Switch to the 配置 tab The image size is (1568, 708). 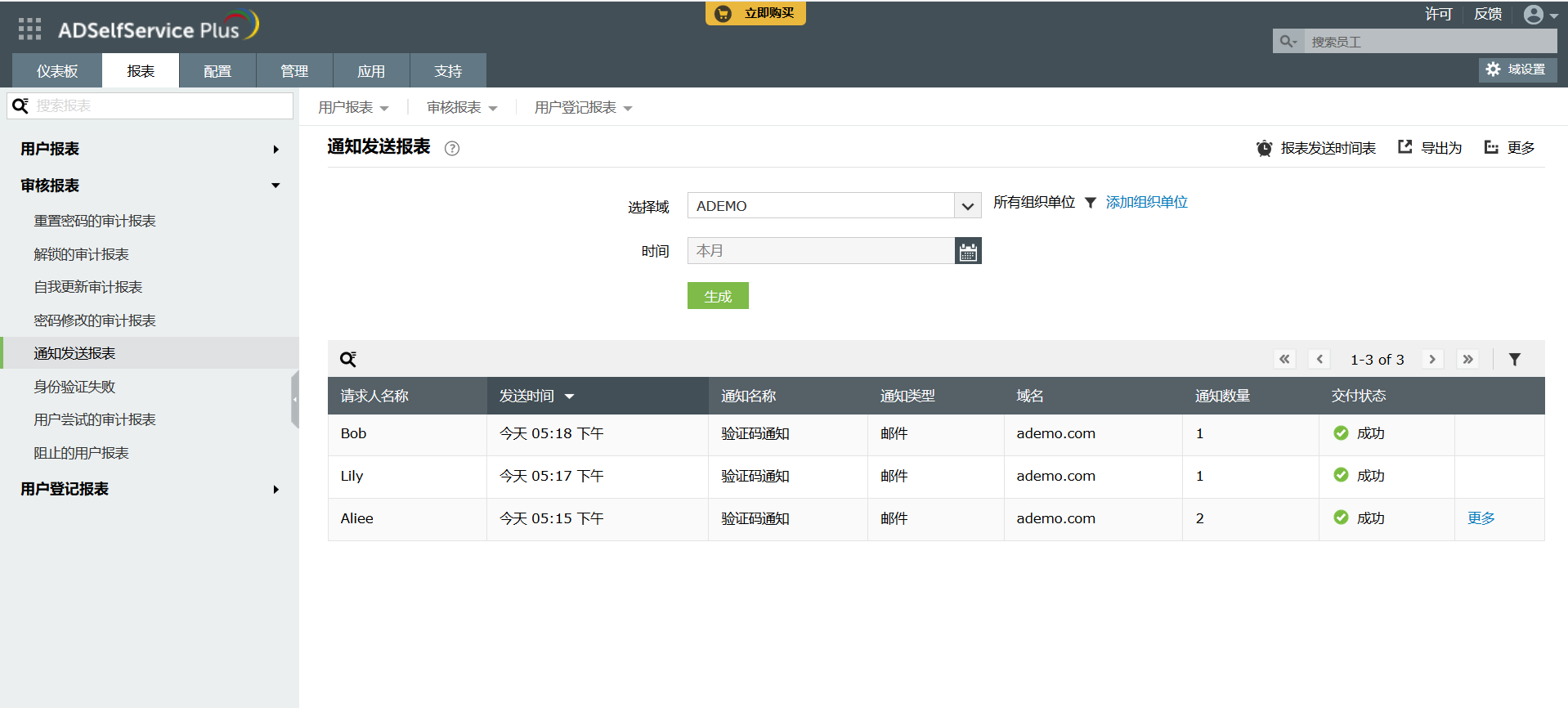[x=217, y=71]
